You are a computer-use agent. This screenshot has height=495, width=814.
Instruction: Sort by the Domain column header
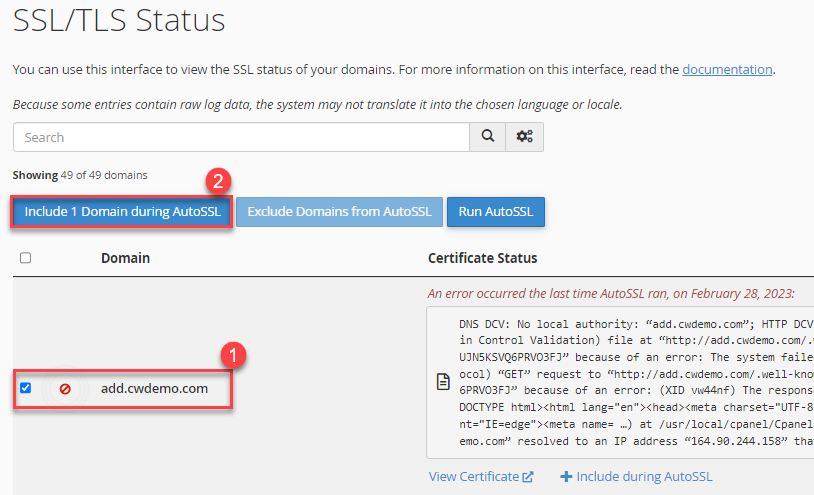pos(125,258)
